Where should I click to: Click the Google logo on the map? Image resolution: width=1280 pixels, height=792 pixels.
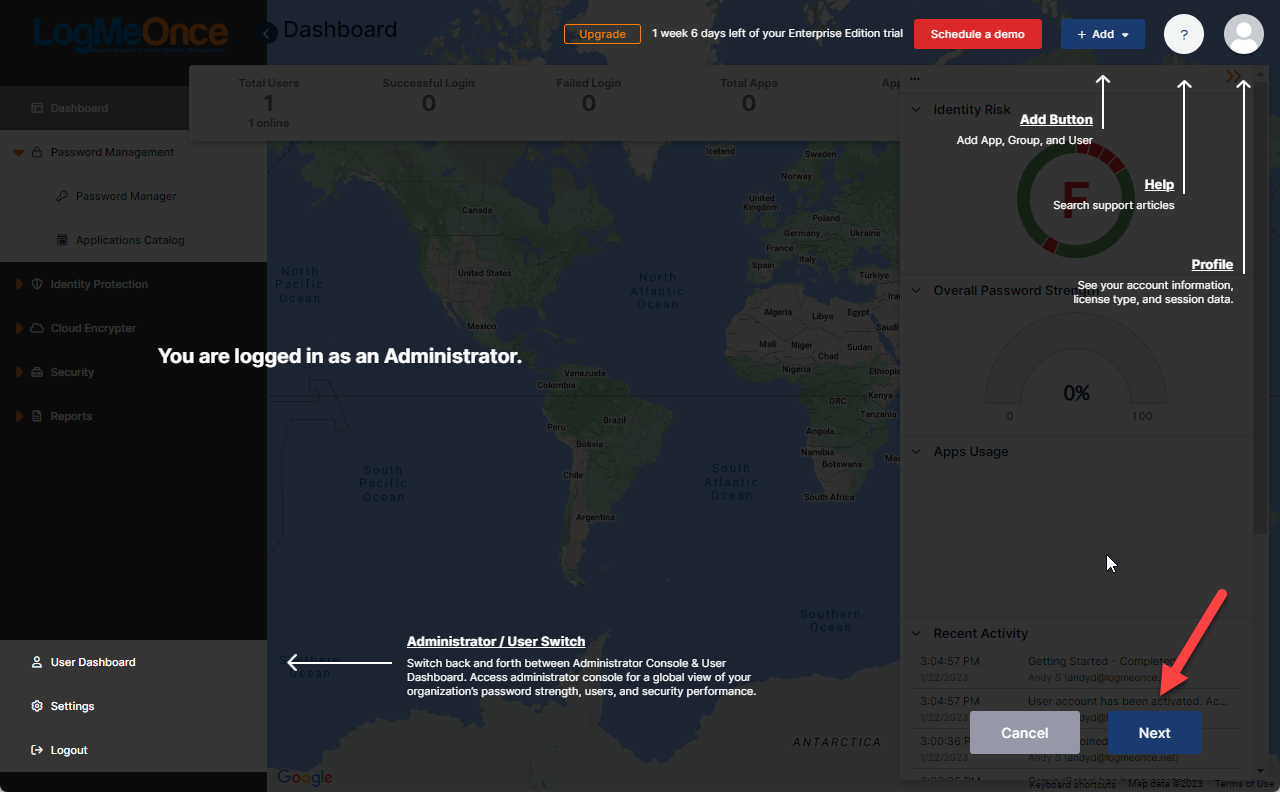[305, 777]
